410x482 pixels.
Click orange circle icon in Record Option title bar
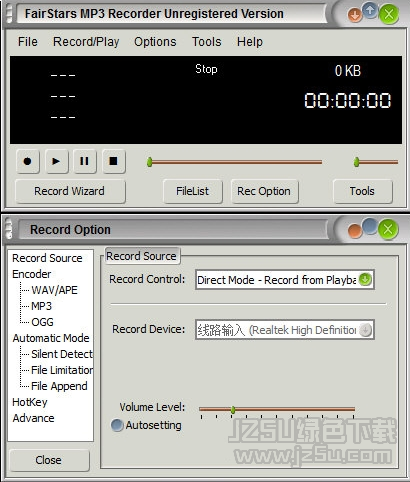click(x=355, y=231)
